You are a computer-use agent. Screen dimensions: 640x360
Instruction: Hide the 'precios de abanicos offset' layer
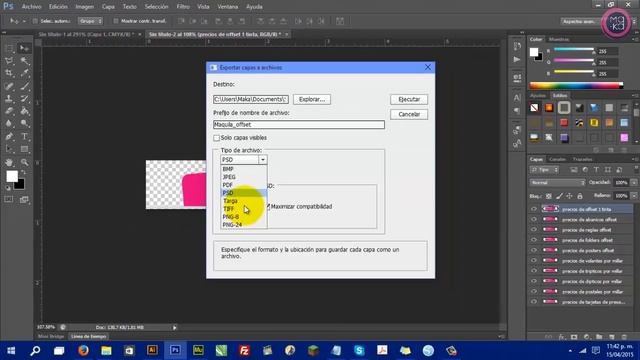pyautogui.click(x=533, y=219)
